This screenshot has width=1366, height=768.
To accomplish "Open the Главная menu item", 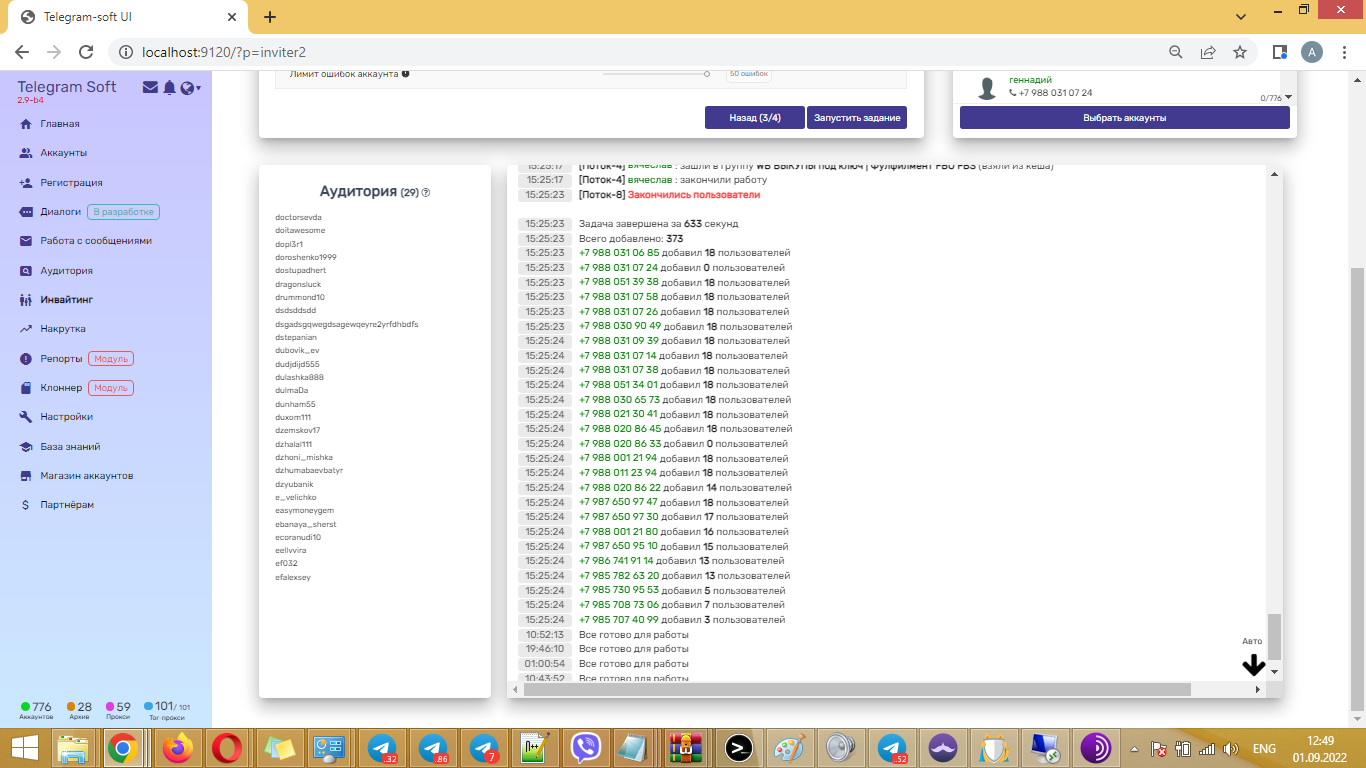I will [x=60, y=124].
